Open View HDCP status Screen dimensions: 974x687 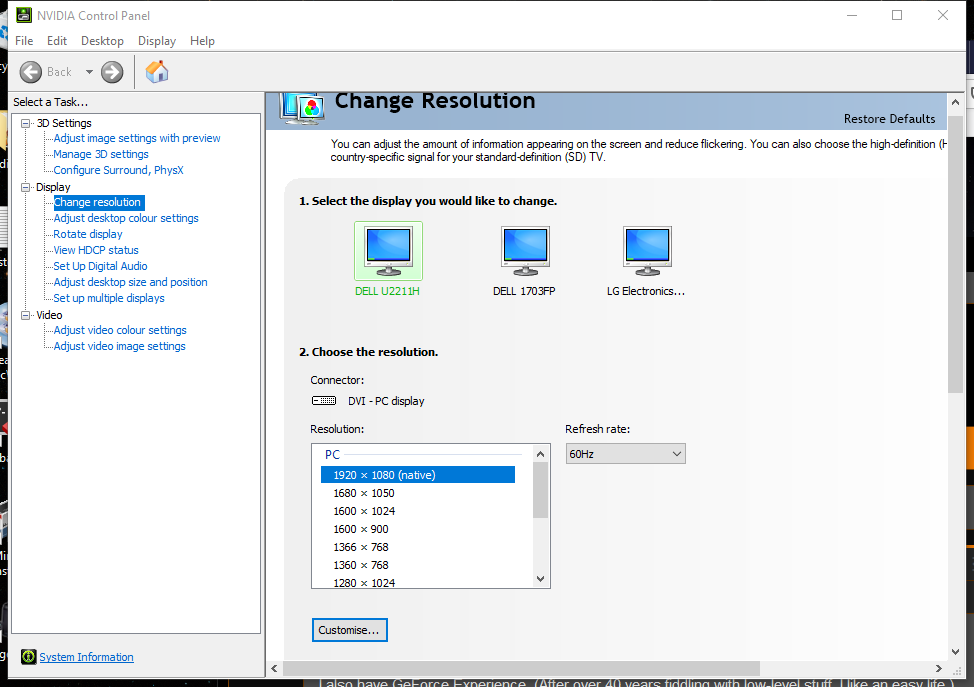pyautogui.click(x=96, y=250)
